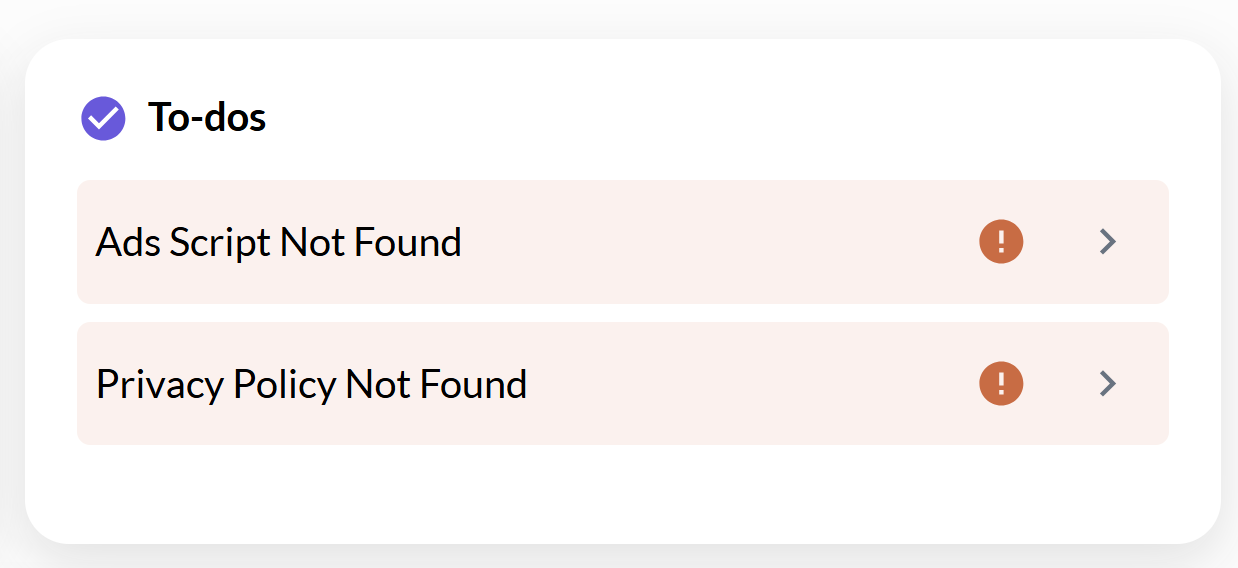This screenshot has height=568, width=1238.
Task: Click the To-dos heading text
Action: pyautogui.click(x=207, y=118)
